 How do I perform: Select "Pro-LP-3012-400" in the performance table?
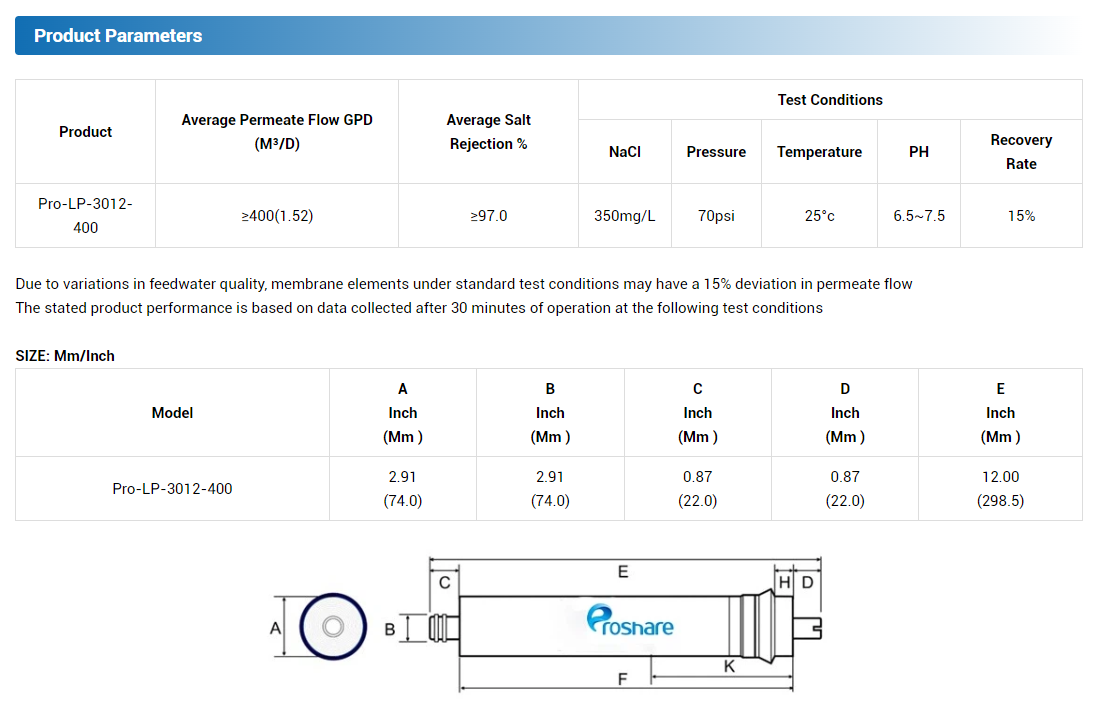coord(85,215)
